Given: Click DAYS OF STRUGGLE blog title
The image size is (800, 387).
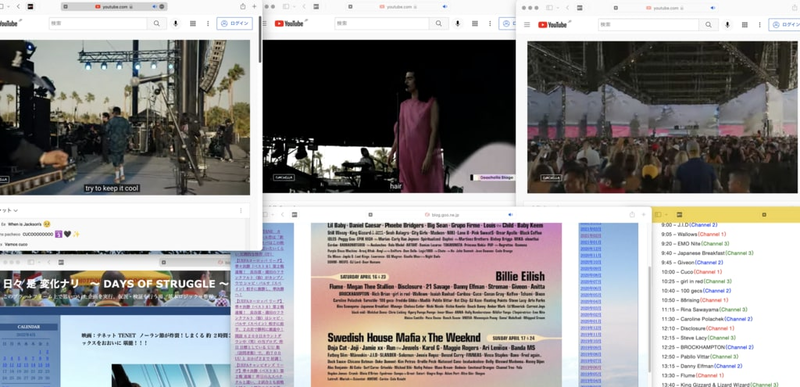Looking at the screenshot, I should click(116, 284).
